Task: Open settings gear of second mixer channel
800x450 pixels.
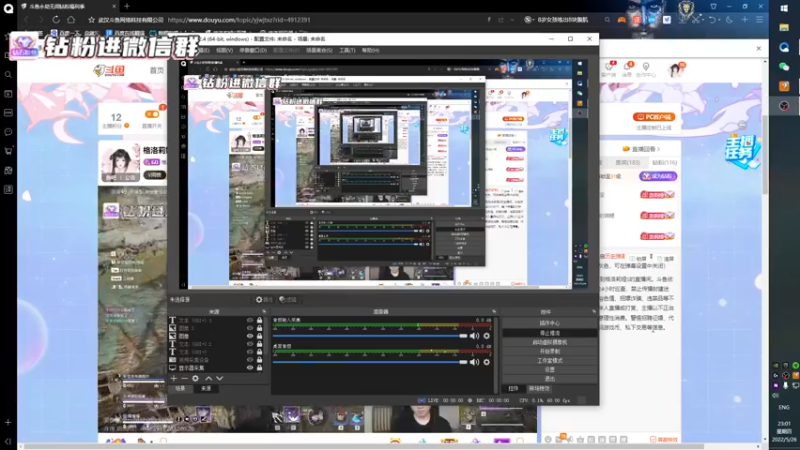Action: click(487, 362)
